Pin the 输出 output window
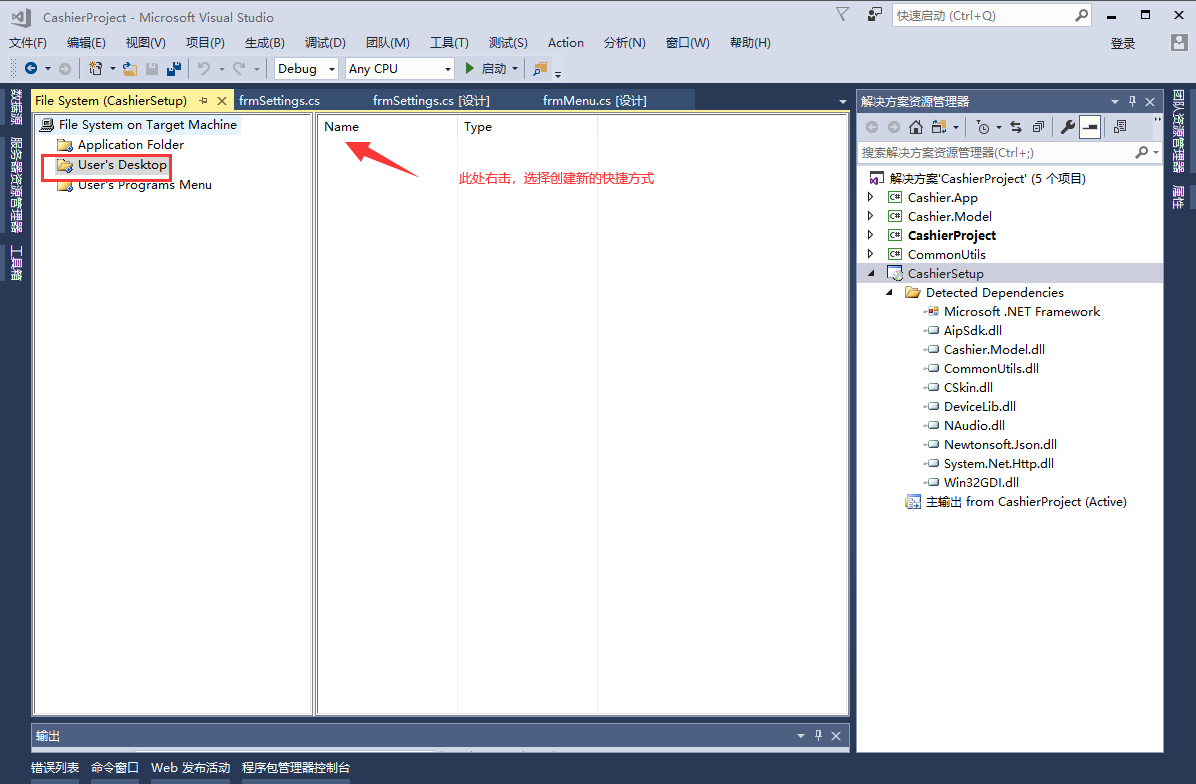Screen dimensions: 1196x784 (820, 734)
